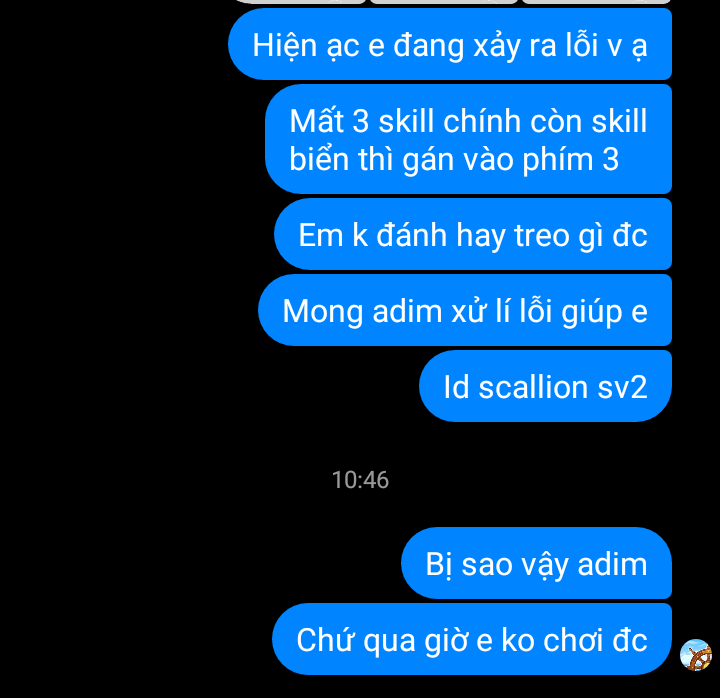Select the 'Em k đánh hay treo gì đc' message
The width and height of the screenshot is (720, 698).
coord(473,234)
